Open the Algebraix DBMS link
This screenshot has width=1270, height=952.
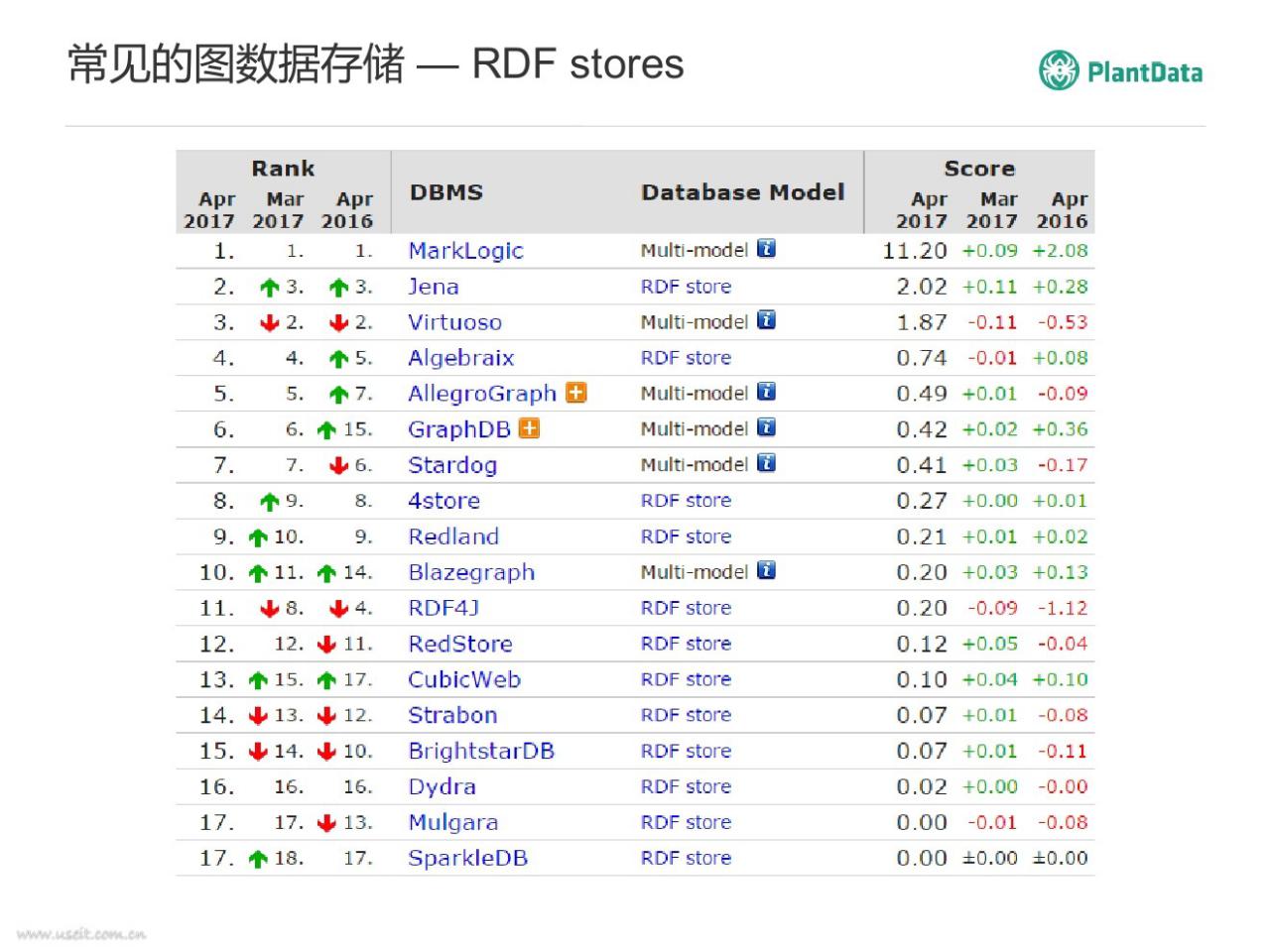tap(461, 358)
